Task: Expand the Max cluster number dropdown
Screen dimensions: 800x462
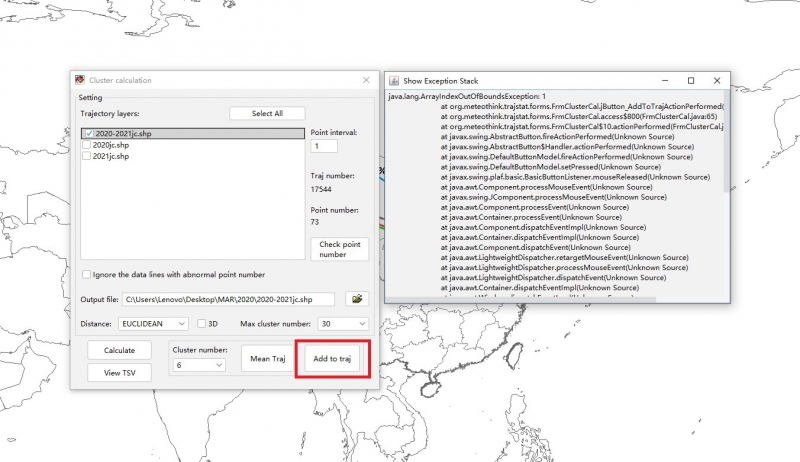Action: (342, 324)
